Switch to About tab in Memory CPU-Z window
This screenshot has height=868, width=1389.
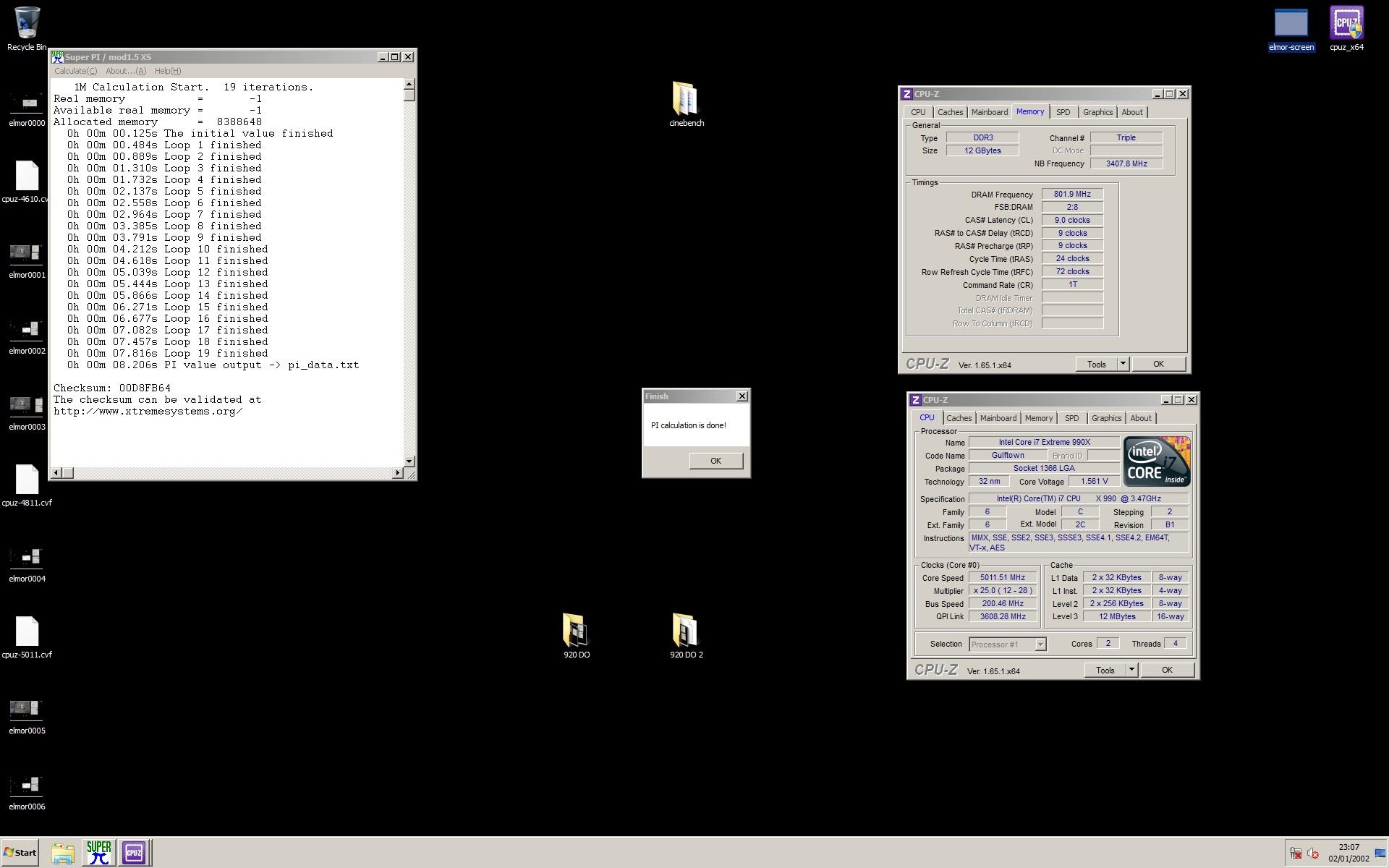click(x=1132, y=112)
